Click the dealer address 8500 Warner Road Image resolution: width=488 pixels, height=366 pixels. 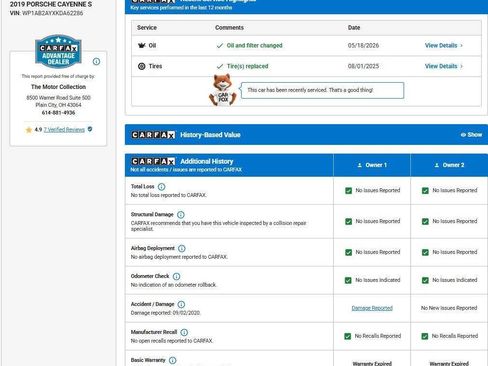[58, 98]
